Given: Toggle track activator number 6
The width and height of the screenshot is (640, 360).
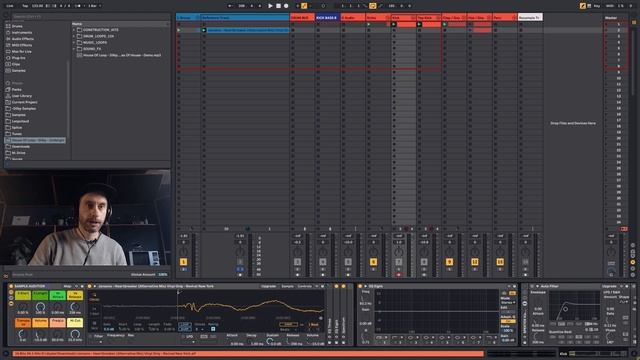Looking at the screenshot, I should click(373, 262).
